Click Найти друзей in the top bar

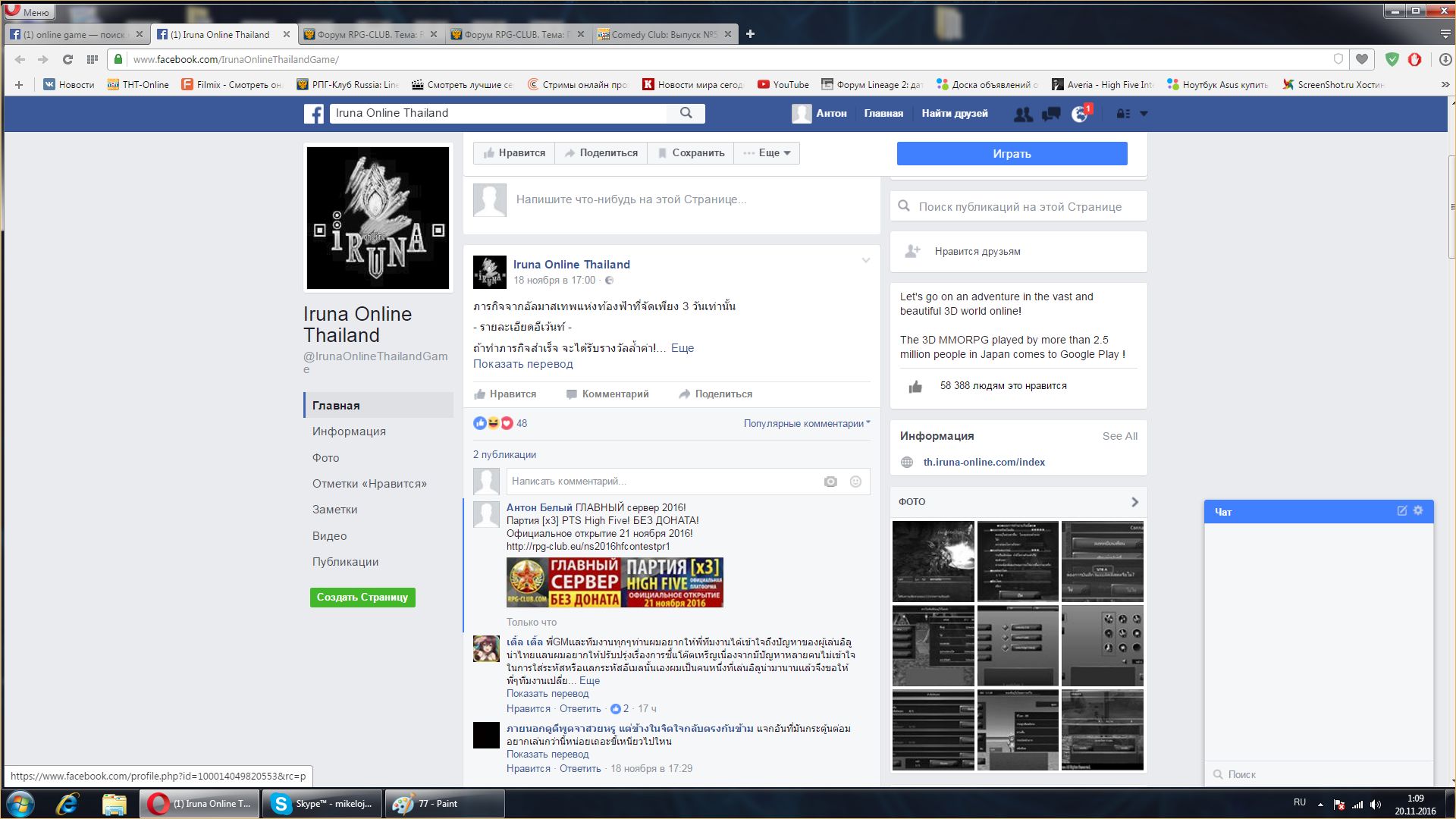pyautogui.click(x=955, y=114)
